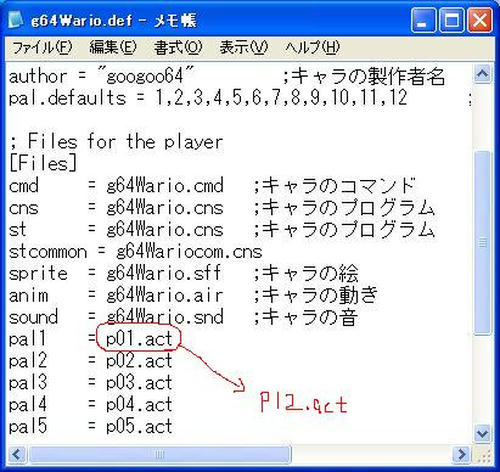Click the "p02.act" text
This screenshot has width=500, height=472.
point(139,361)
